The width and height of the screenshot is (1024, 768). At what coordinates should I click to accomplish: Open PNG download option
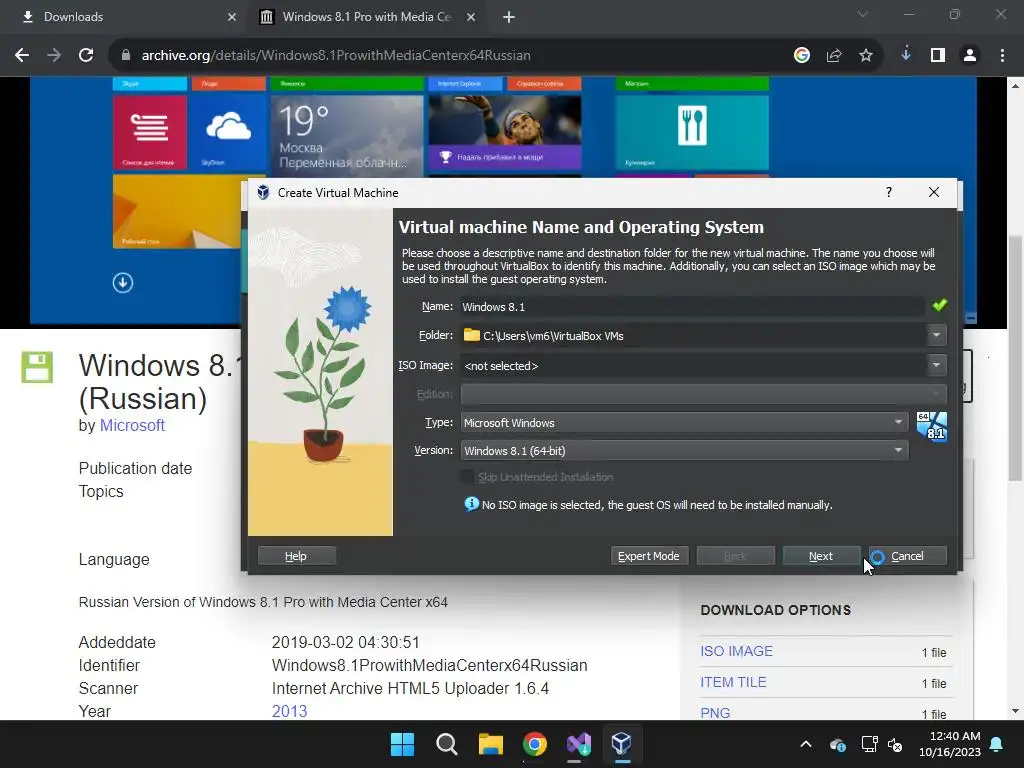(715, 712)
